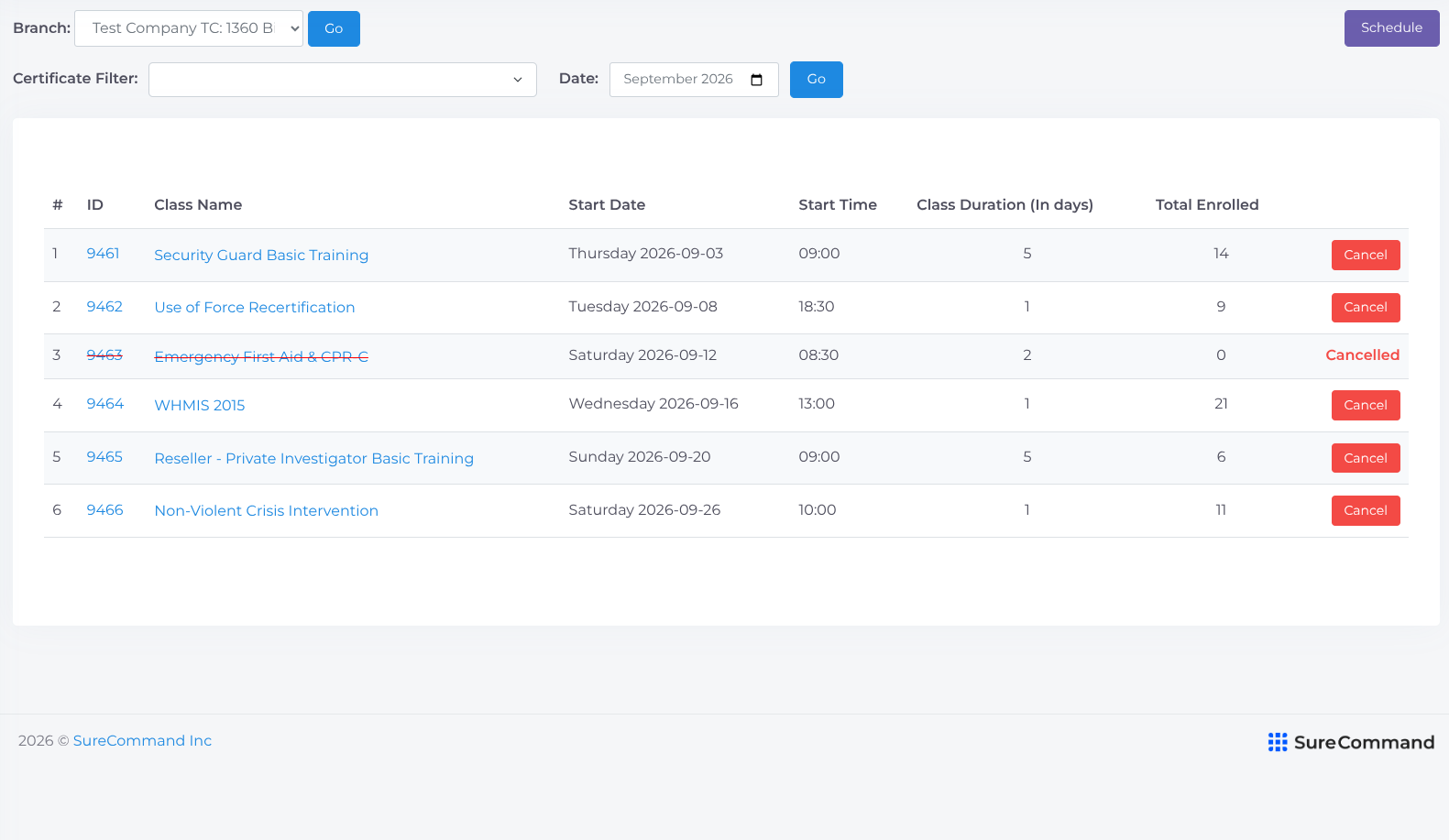Click the Go button next to Branch
The image size is (1449, 840).
pyautogui.click(x=334, y=28)
